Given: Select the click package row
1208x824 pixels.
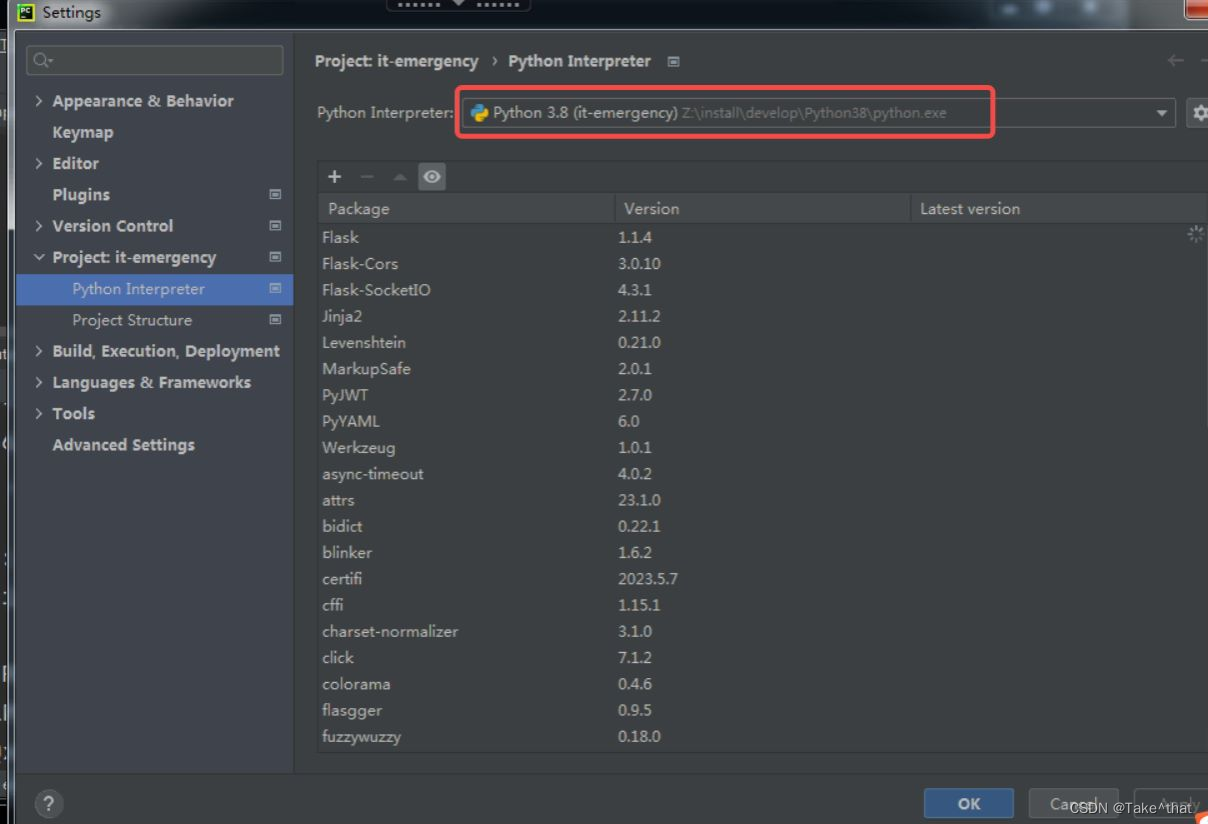Looking at the screenshot, I should click(763, 658).
